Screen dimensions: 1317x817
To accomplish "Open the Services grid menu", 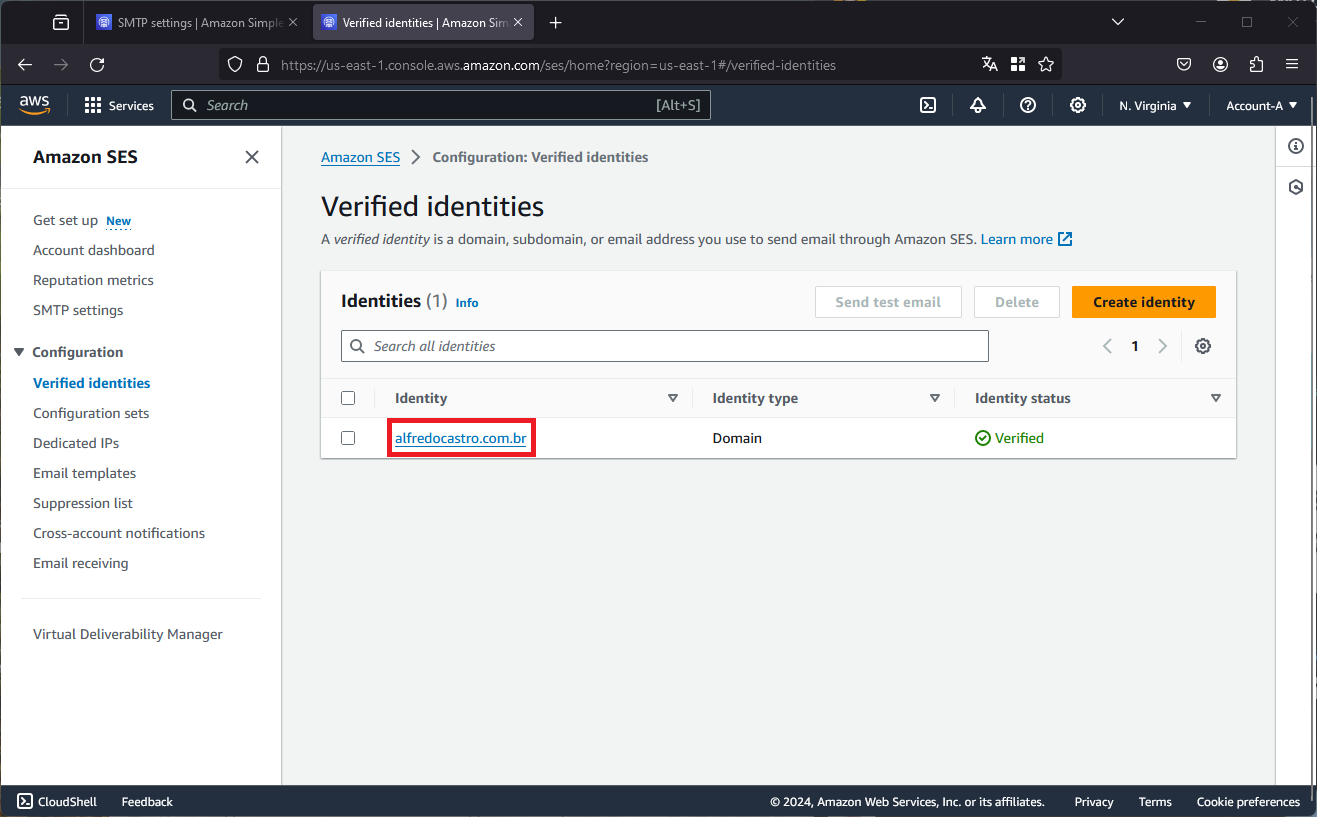I will [x=119, y=105].
